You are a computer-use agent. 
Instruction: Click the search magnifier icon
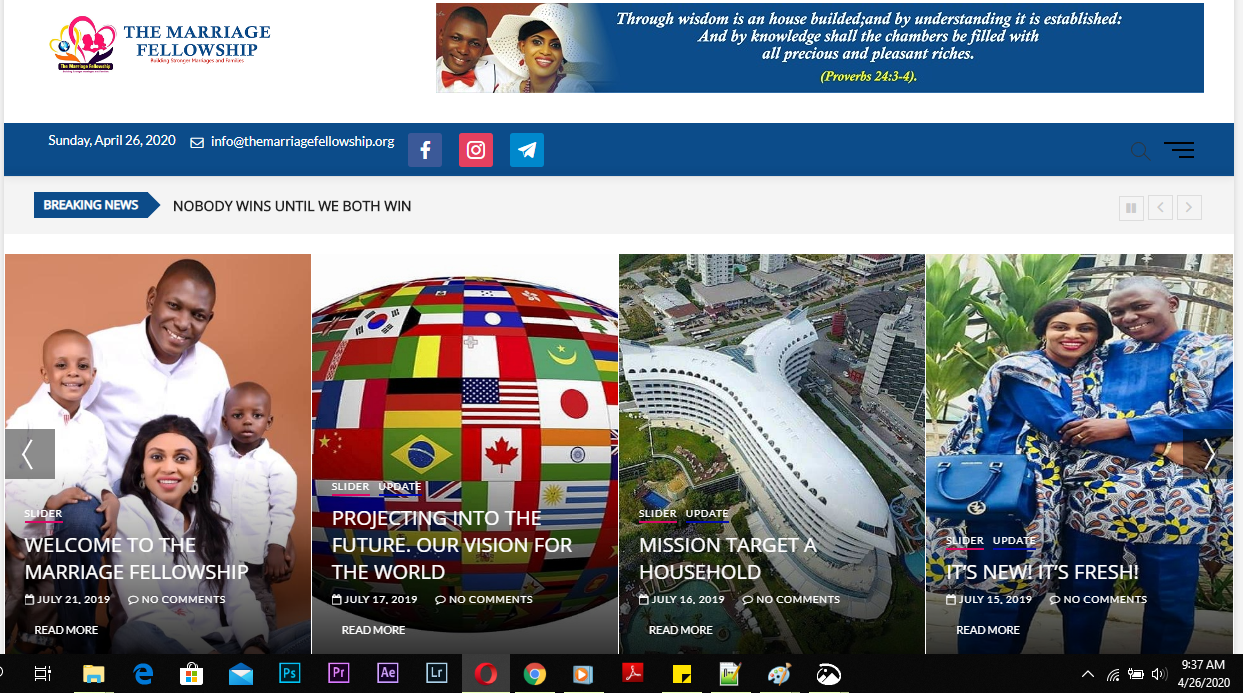(x=1140, y=151)
